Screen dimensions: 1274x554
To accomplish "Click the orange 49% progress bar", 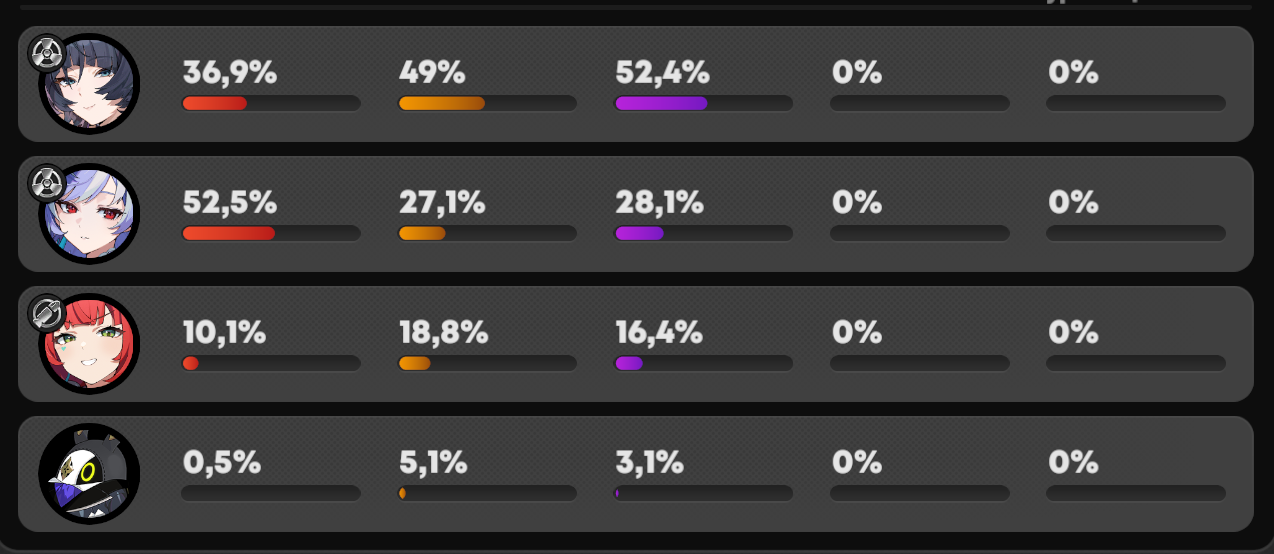I will pyautogui.click(x=487, y=103).
